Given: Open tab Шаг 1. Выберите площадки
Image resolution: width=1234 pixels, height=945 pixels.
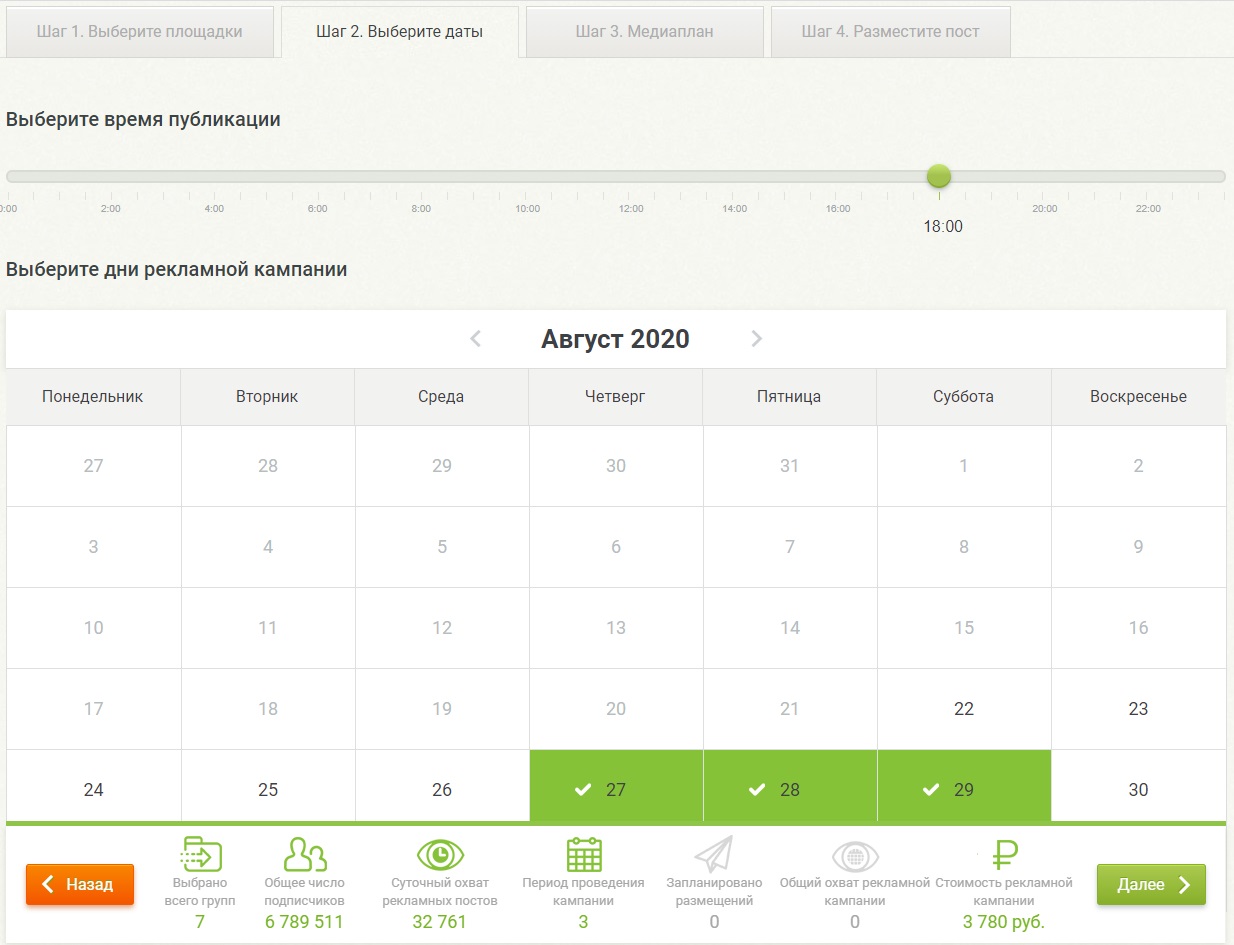Looking at the screenshot, I should coord(140,32).
